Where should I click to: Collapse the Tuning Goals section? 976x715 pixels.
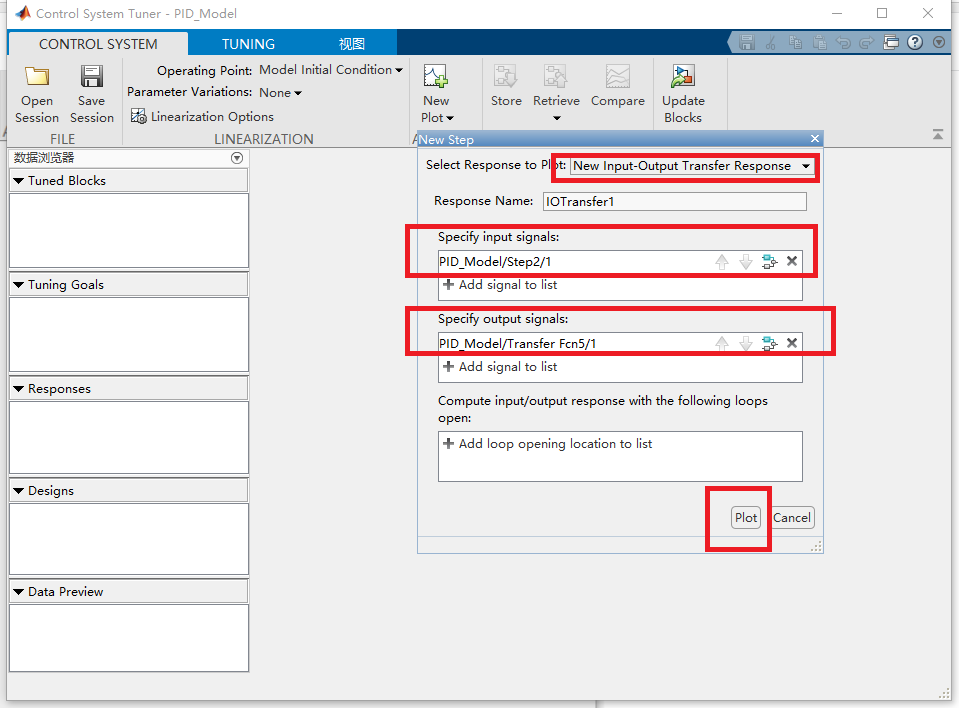click(x=19, y=284)
